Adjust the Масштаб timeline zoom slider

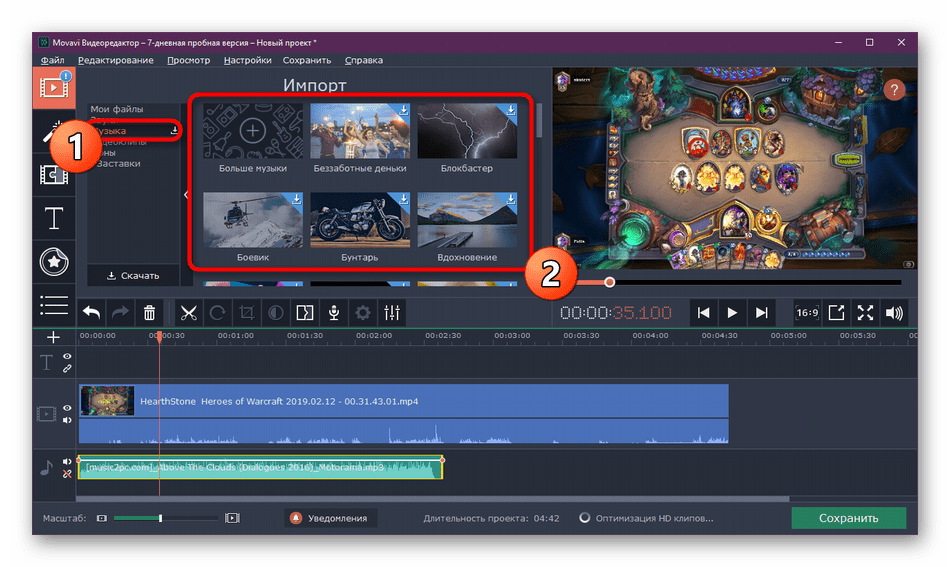[160, 518]
